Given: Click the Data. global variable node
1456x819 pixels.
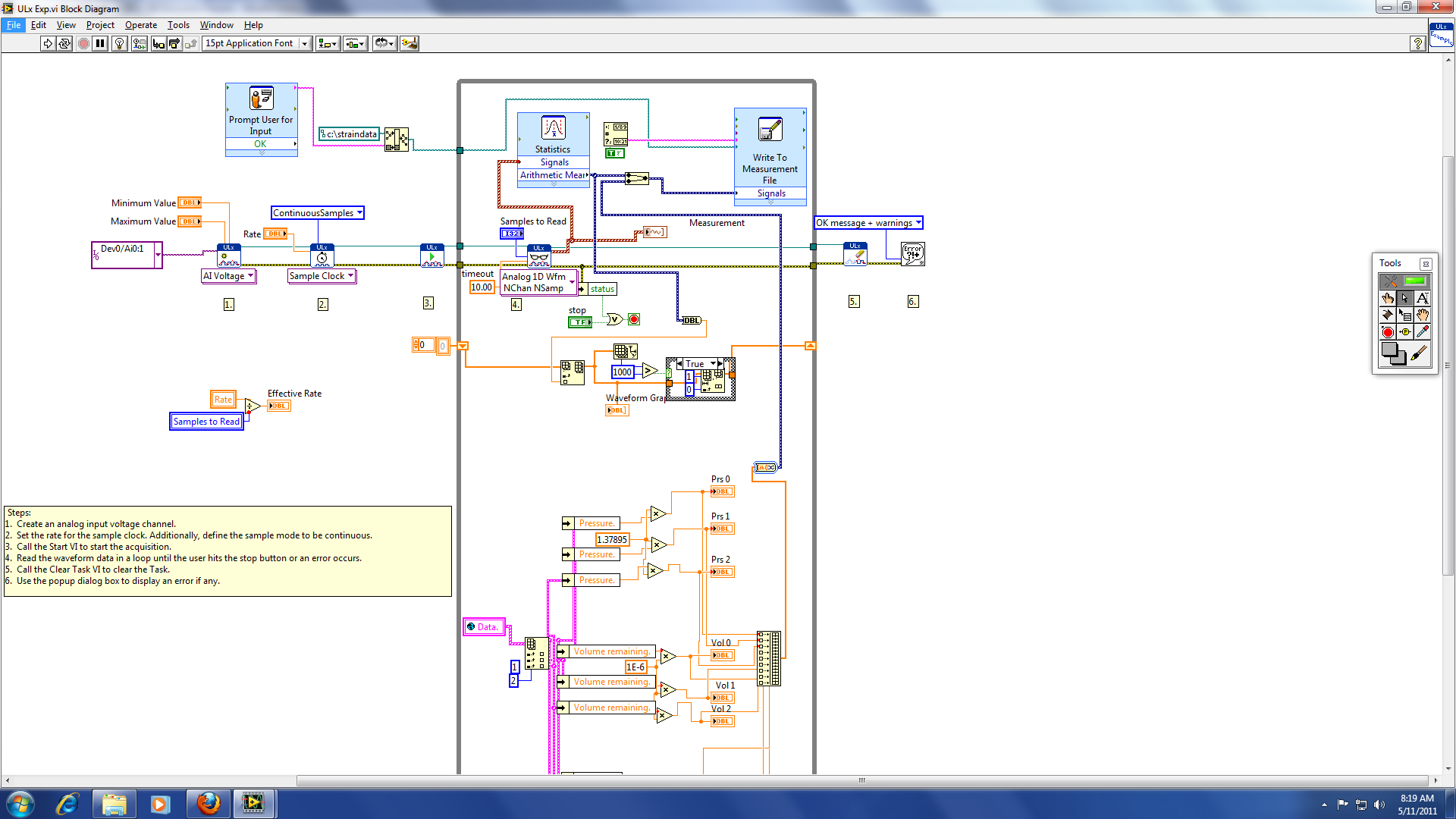Looking at the screenshot, I should click(x=484, y=626).
